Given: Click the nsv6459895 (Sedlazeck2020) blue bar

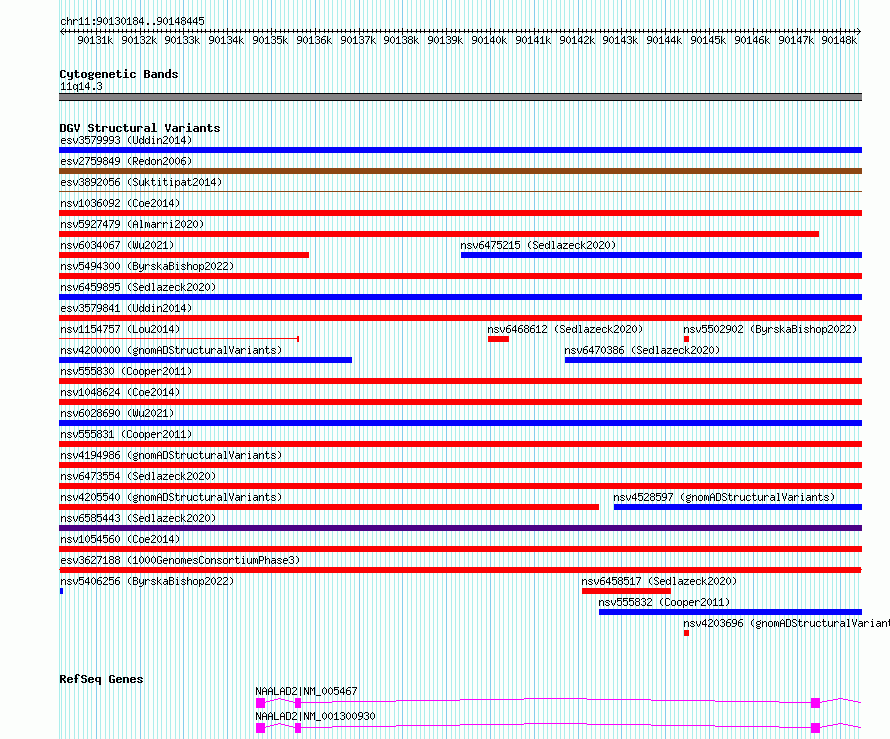Looking at the screenshot, I should pyautogui.click(x=460, y=297).
